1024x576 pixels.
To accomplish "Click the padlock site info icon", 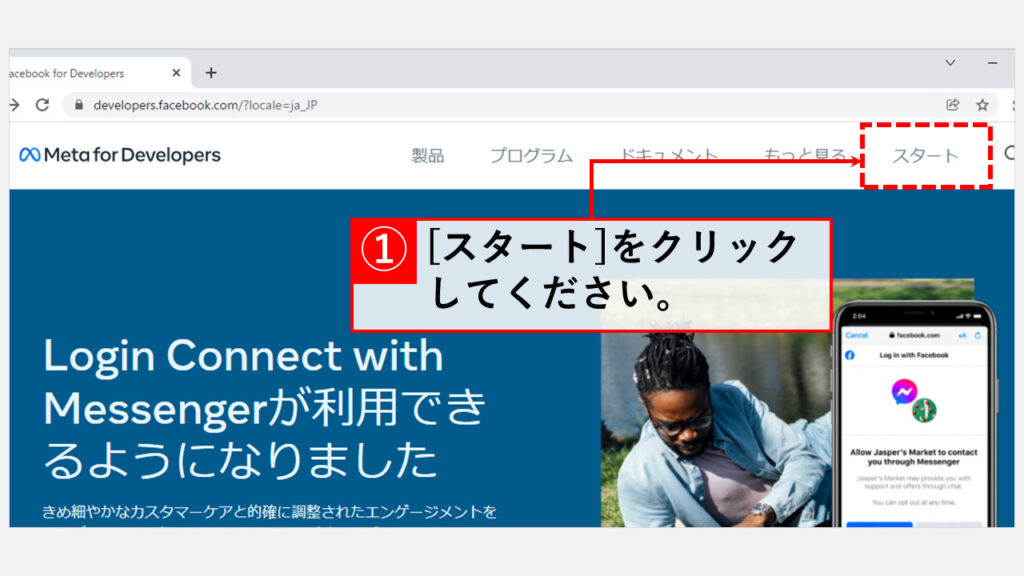I will pyautogui.click(x=79, y=105).
